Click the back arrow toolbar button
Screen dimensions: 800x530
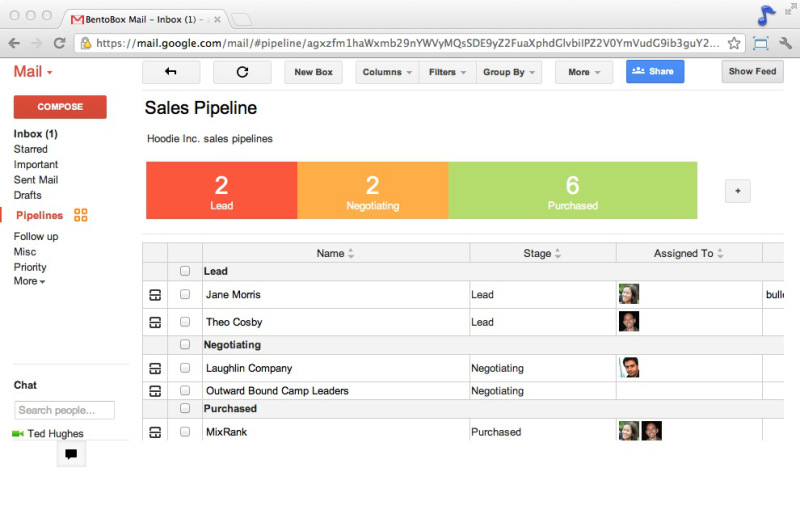tap(171, 72)
